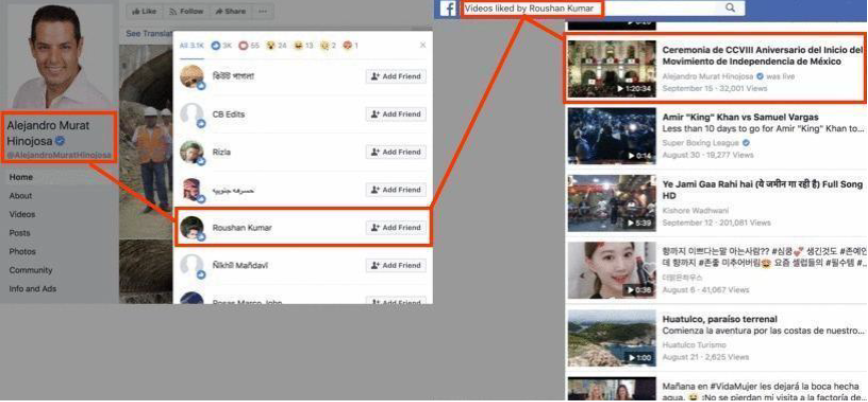Add Rizla as friend
868x402 pixels.
click(x=396, y=152)
